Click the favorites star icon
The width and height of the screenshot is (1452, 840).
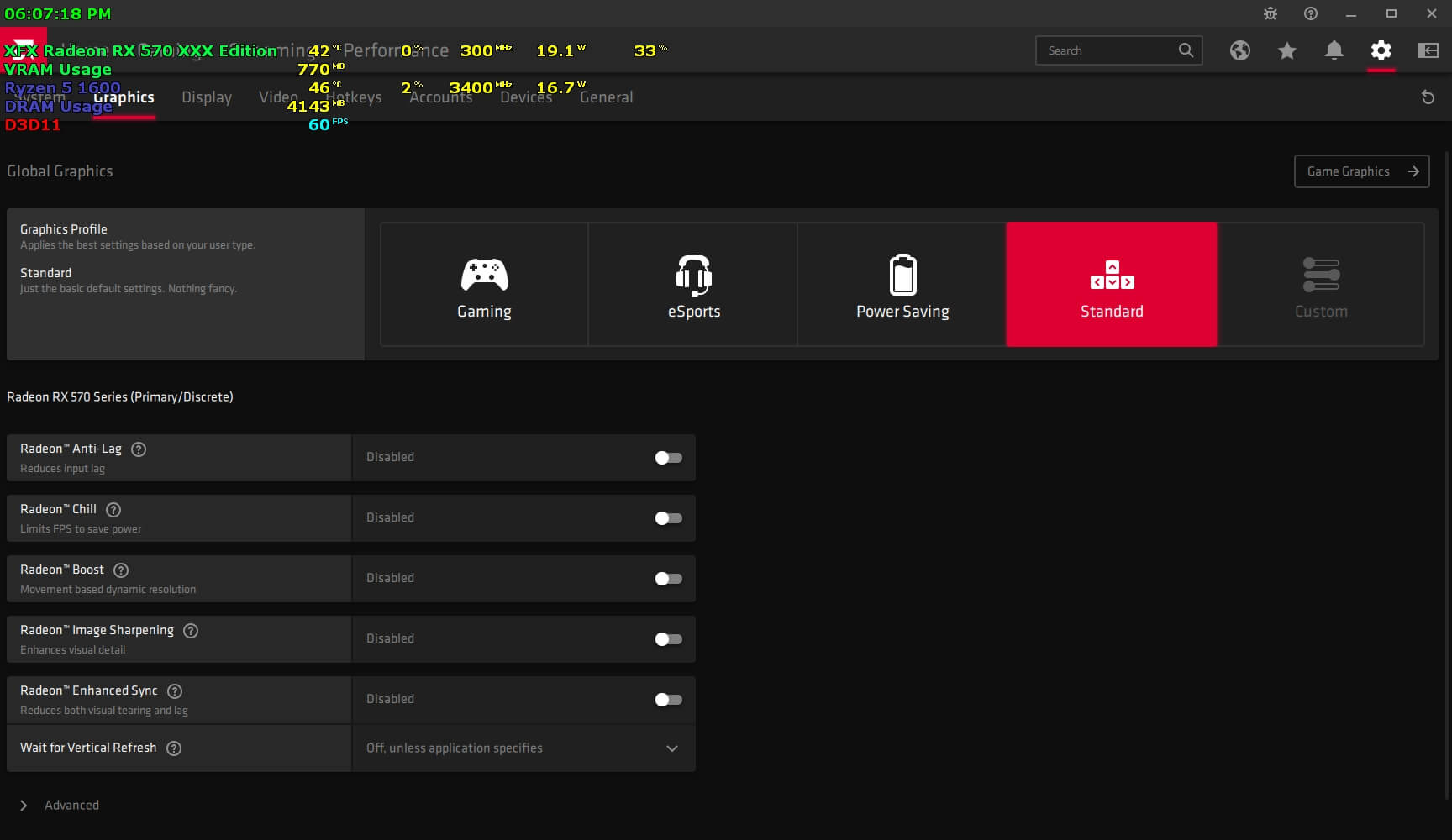click(x=1286, y=51)
